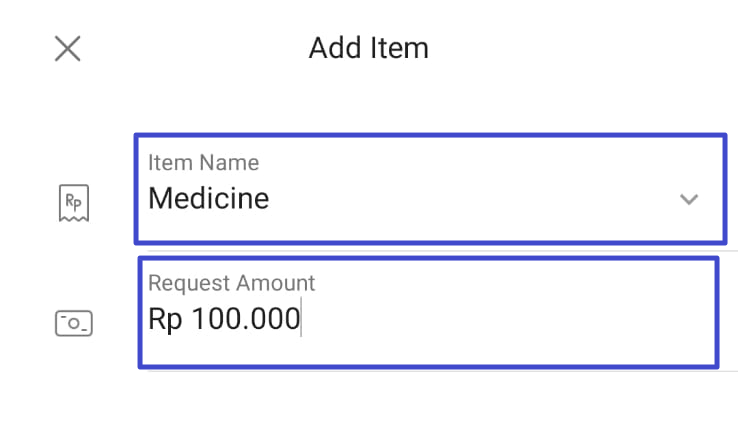738x438 pixels.
Task: Open the Item Name dropdown field
Action: [x=430, y=189]
